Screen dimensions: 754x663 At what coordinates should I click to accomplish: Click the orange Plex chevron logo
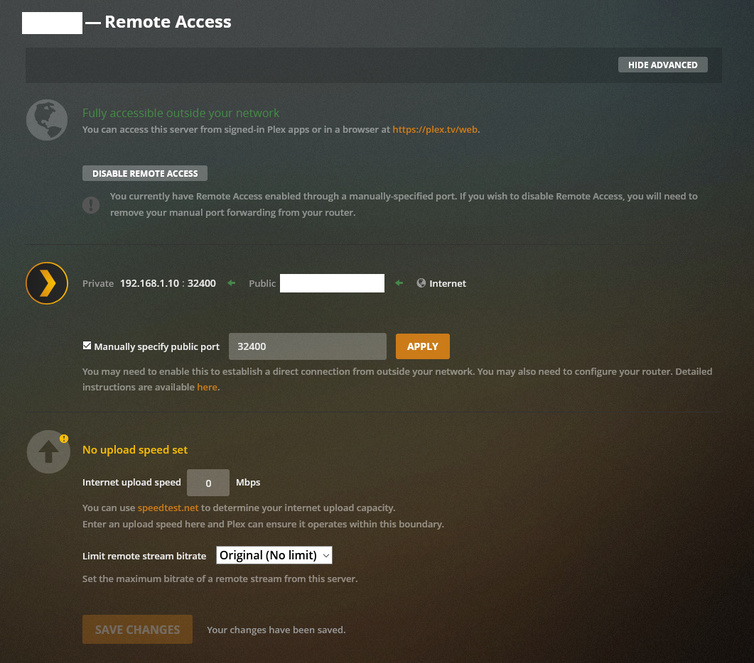coord(47,283)
